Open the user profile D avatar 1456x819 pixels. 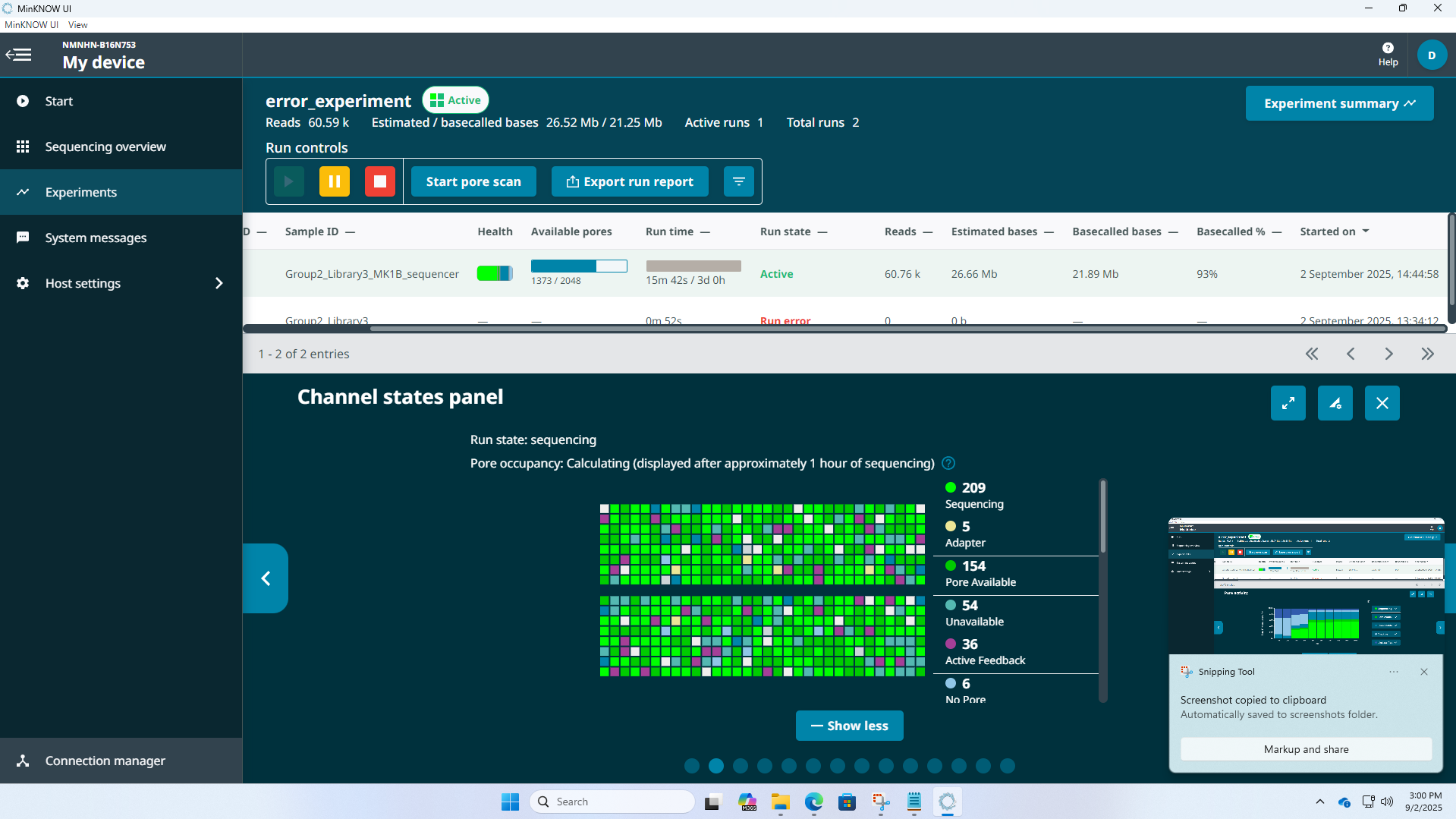1432,55
